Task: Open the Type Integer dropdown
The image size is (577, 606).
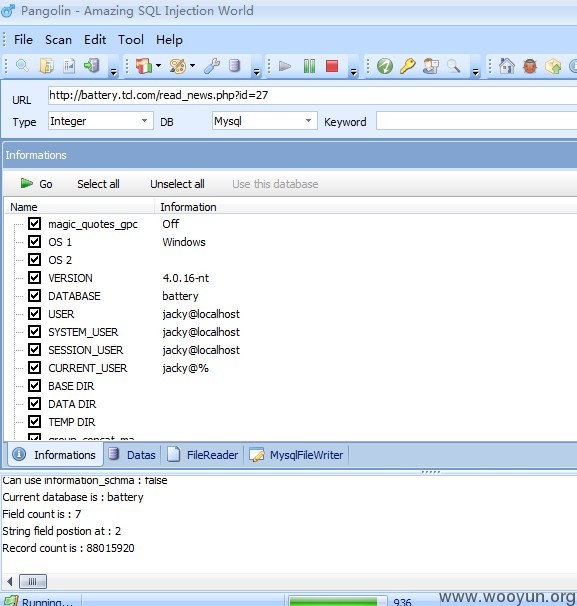Action: (144, 121)
